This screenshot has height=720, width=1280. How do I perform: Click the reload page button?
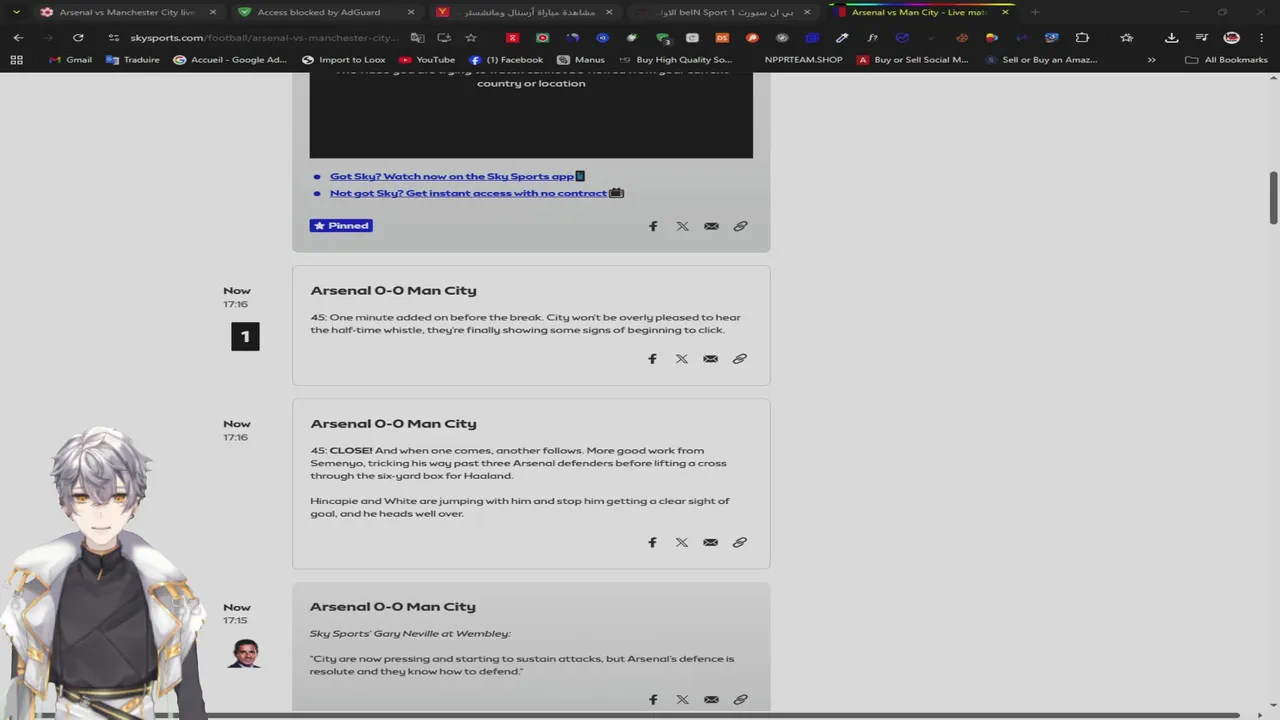point(78,38)
